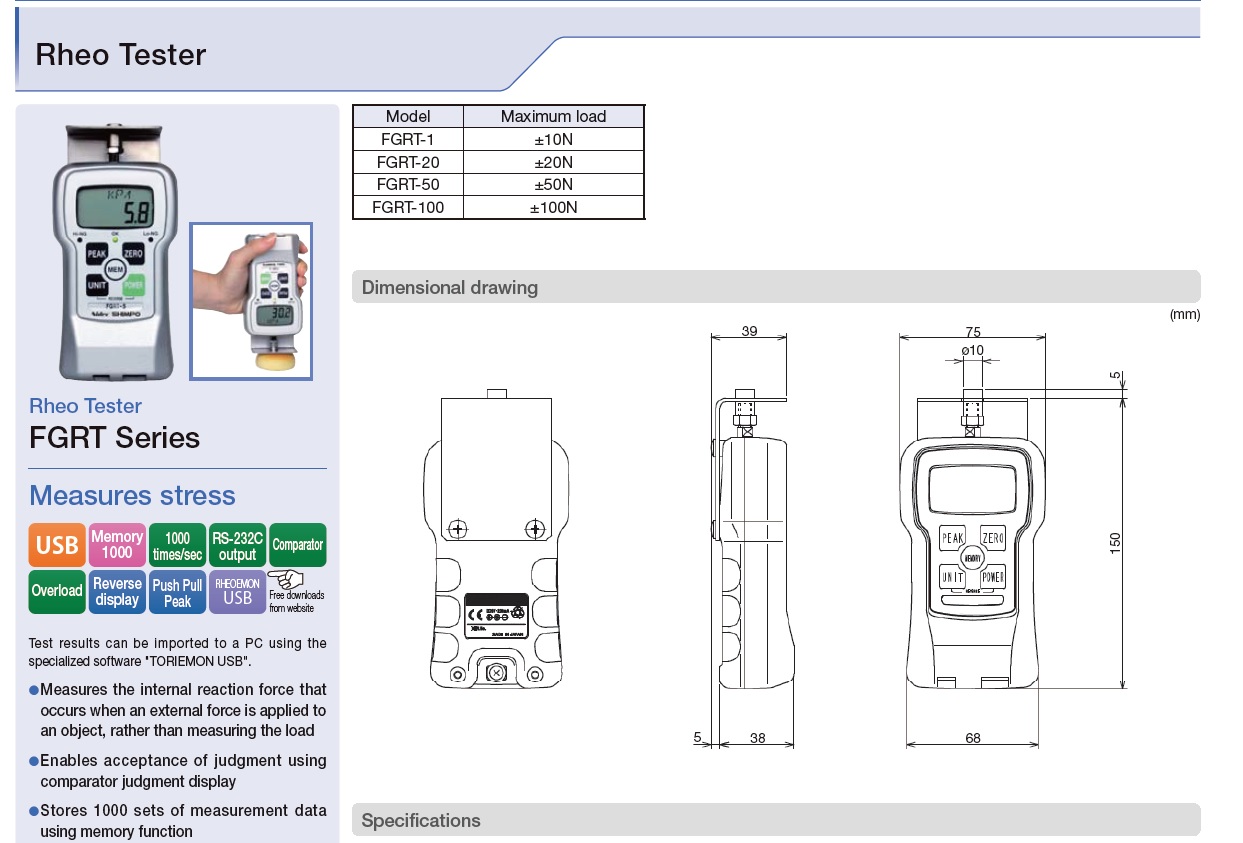
Task: Click the PEAK key in the front view drawing
Action: pos(953,538)
